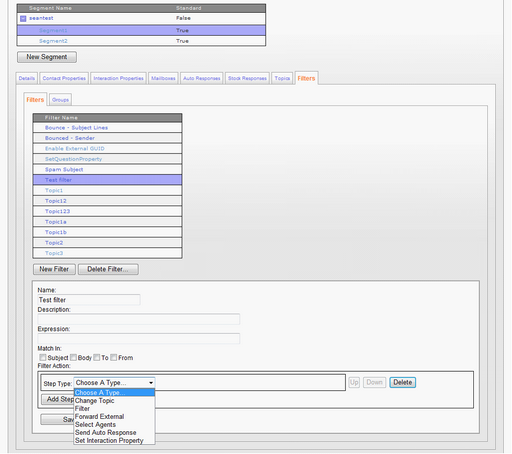Image resolution: width=512 pixels, height=454 pixels.
Task: Go to the Stock Responses tab
Action: [x=247, y=78]
